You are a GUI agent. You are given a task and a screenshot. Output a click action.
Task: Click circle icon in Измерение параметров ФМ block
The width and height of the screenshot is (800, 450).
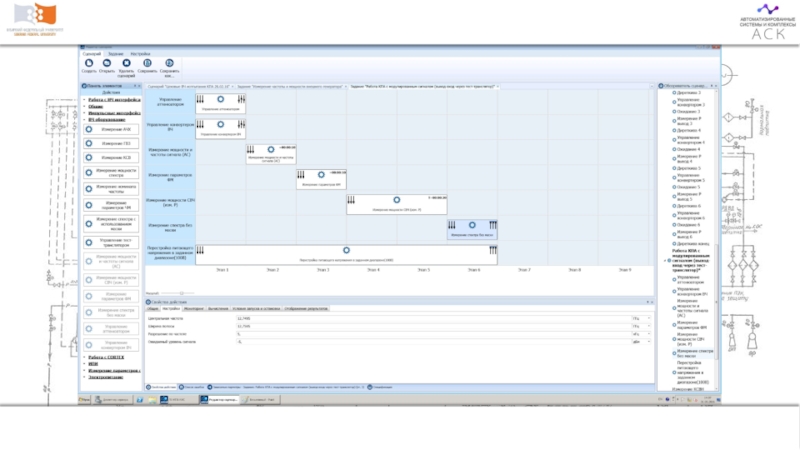click(x=321, y=175)
